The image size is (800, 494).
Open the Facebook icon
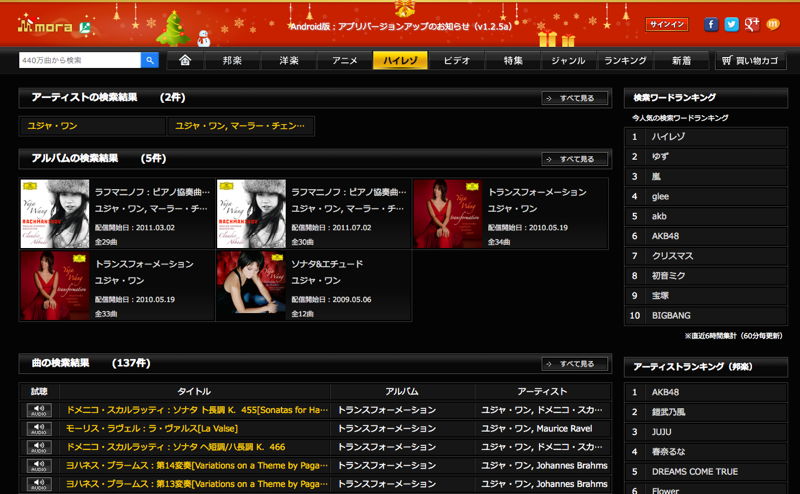tap(711, 24)
